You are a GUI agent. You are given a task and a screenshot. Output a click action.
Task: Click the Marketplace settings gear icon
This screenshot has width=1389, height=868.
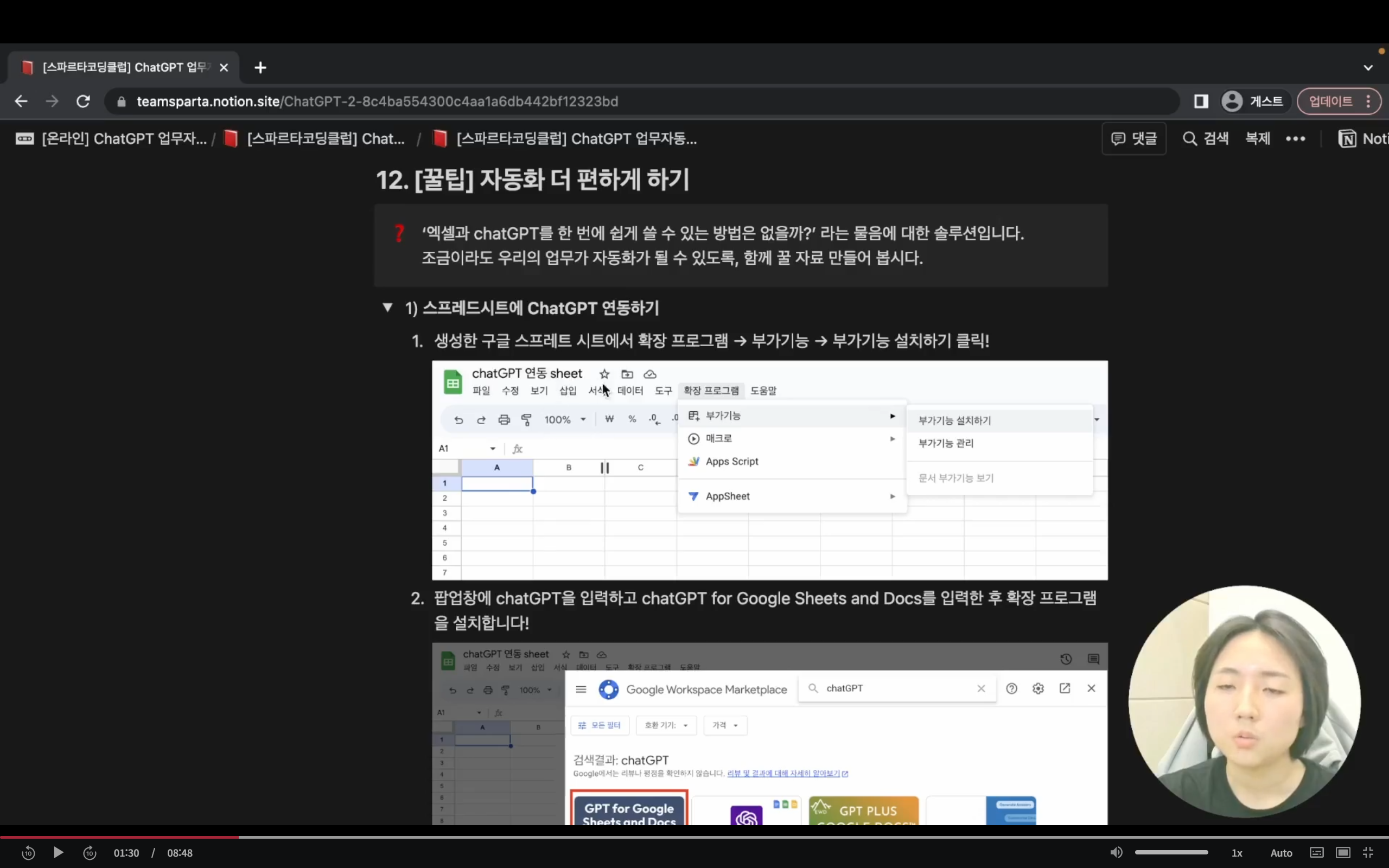[x=1038, y=688]
